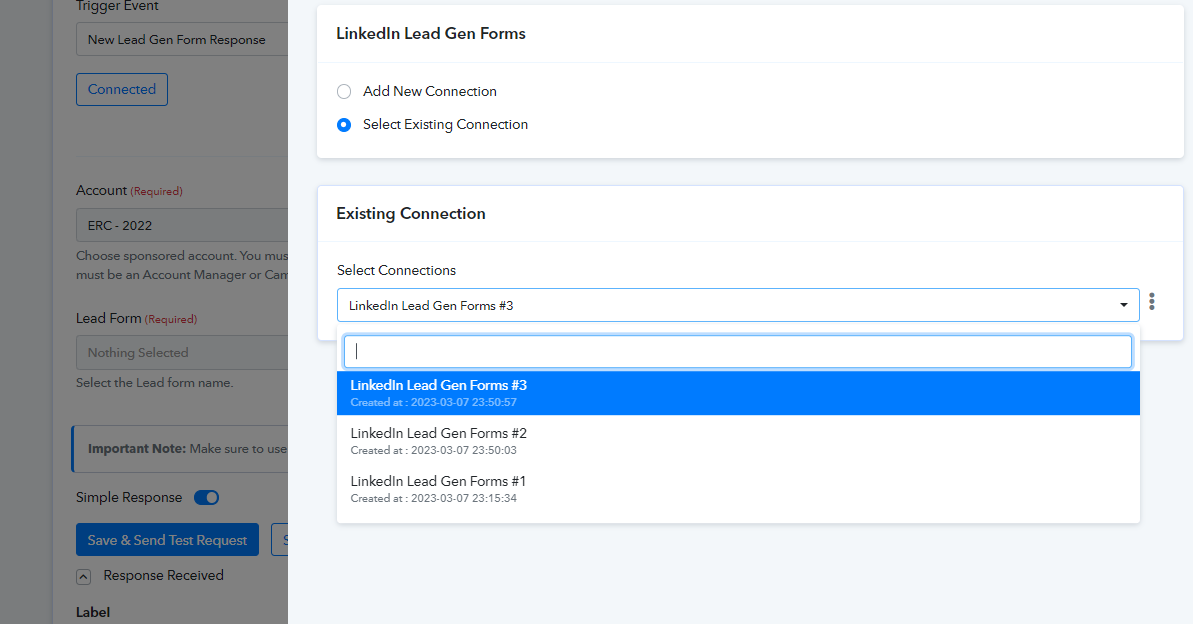This screenshot has height=624, width=1193.
Task: Open the Trigger Event field showing New Lead Gen Form Response
Action: point(182,40)
